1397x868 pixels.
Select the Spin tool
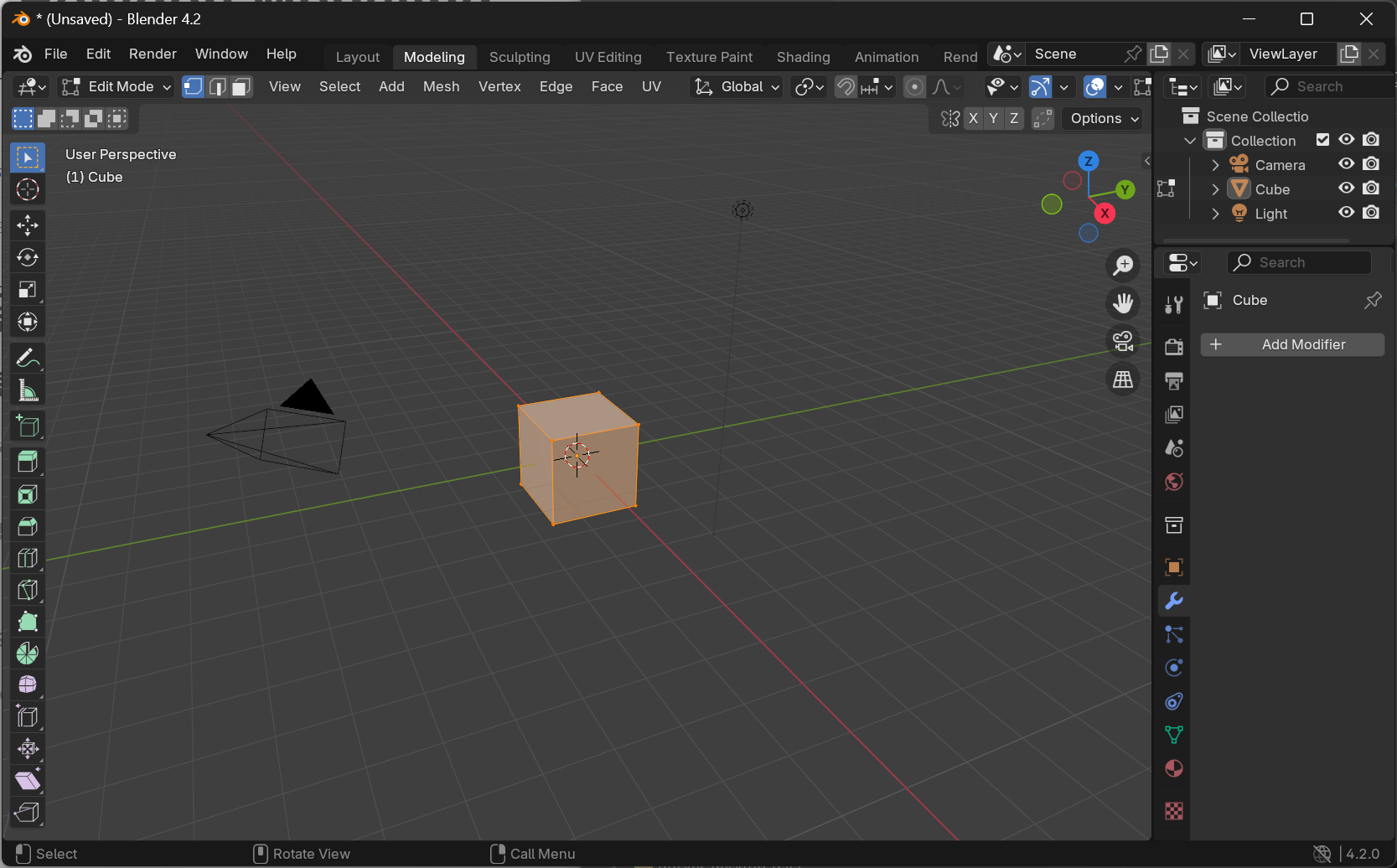(28, 654)
